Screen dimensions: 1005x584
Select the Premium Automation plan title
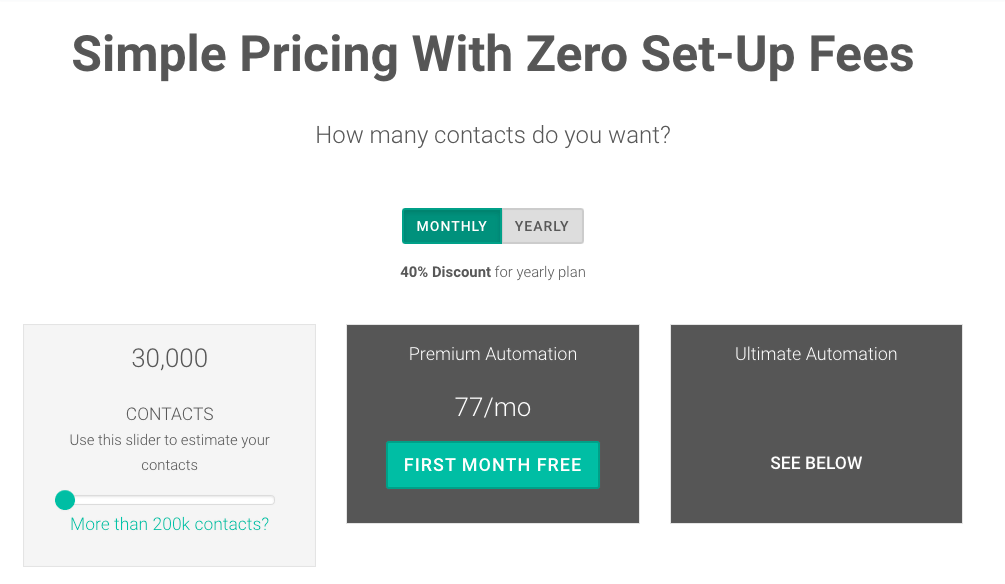tap(492, 354)
